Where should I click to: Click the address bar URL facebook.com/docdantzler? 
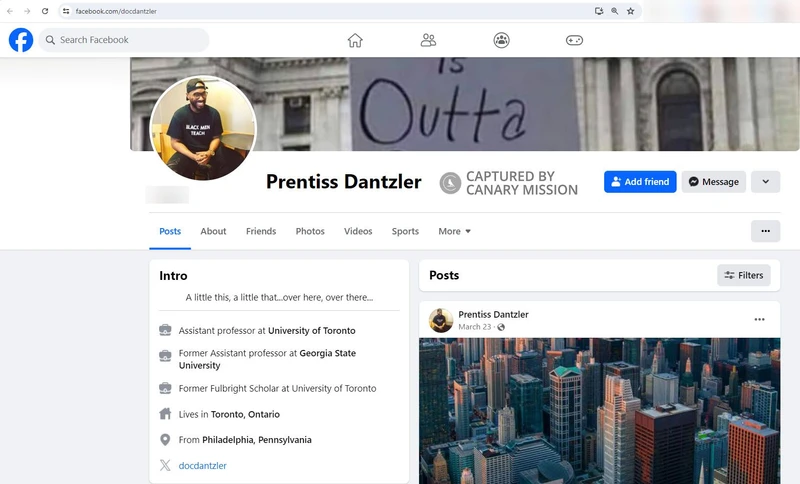(116, 11)
